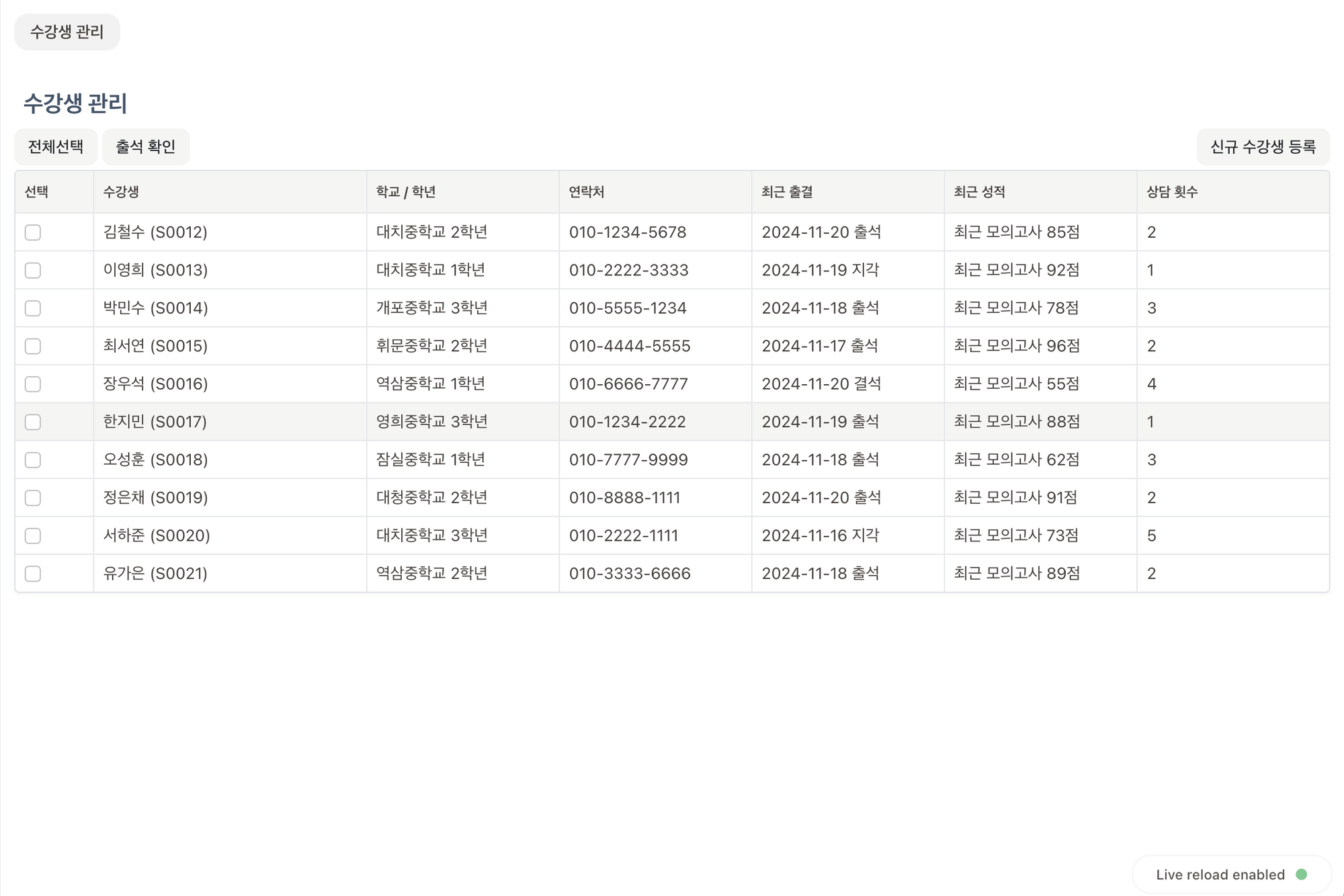Toggle checkbox for 최서연 (S0015)

pyautogui.click(x=33, y=346)
